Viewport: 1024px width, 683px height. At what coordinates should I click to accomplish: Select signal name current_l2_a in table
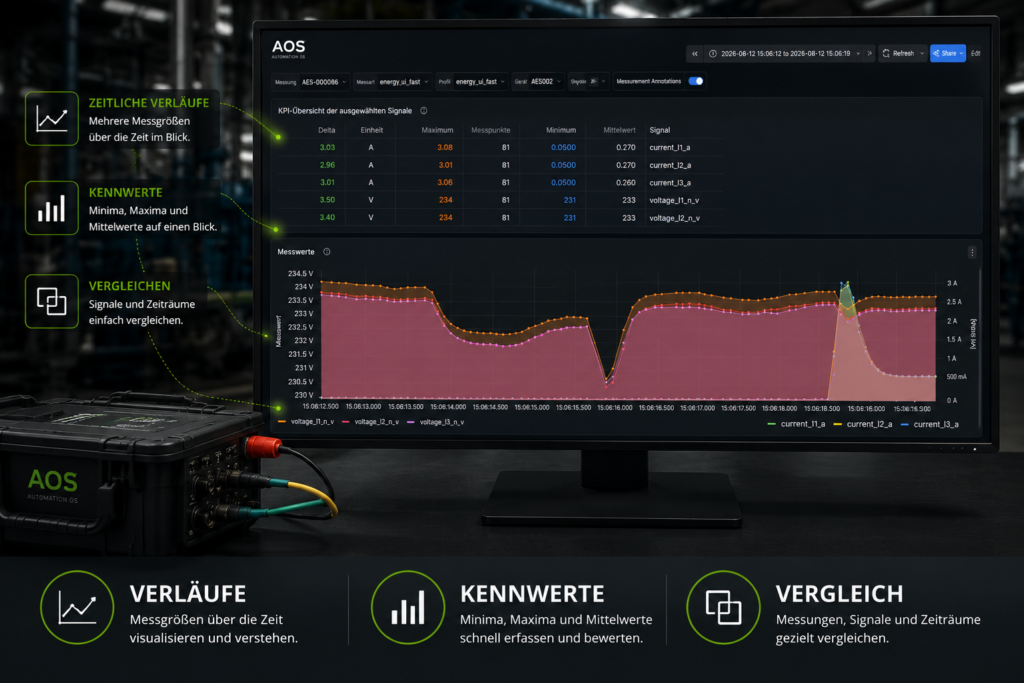pos(670,165)
